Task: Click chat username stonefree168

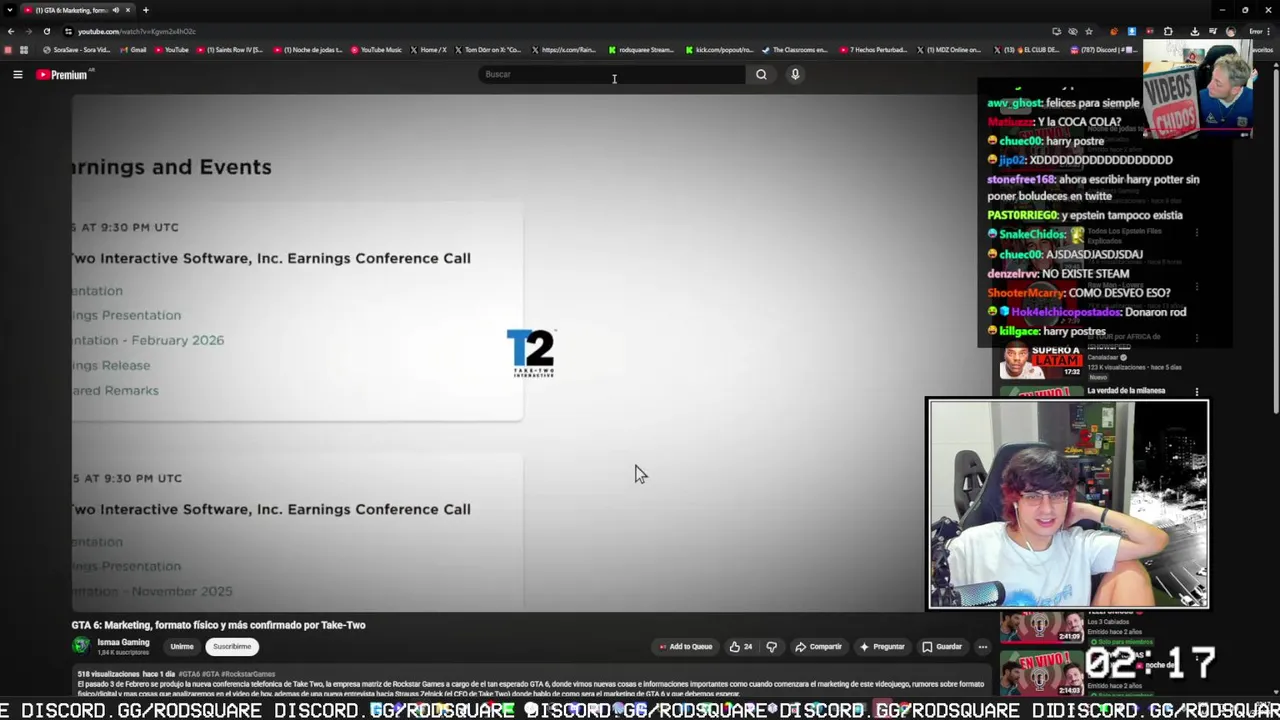Action: point(1021,179)
